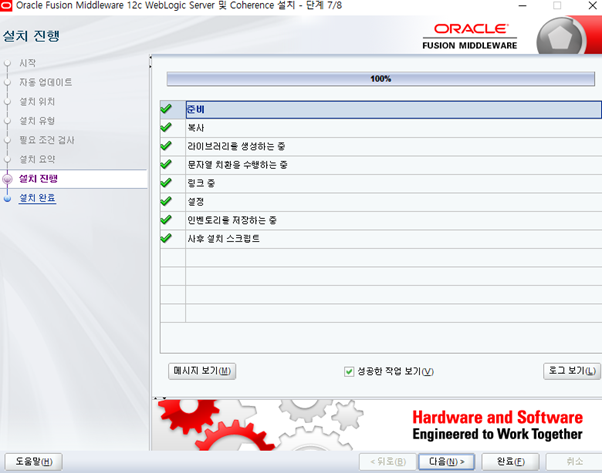This screenshot has height=473, width=602.
Task: Close the installer window
Action: click(592, 6)
